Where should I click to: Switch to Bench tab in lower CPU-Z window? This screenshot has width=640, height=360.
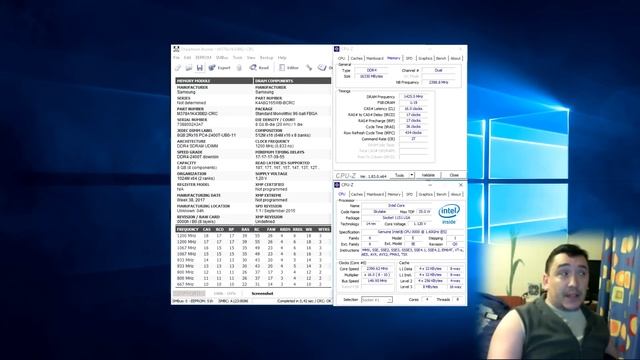pyautogui.click(x=441, y=194)
